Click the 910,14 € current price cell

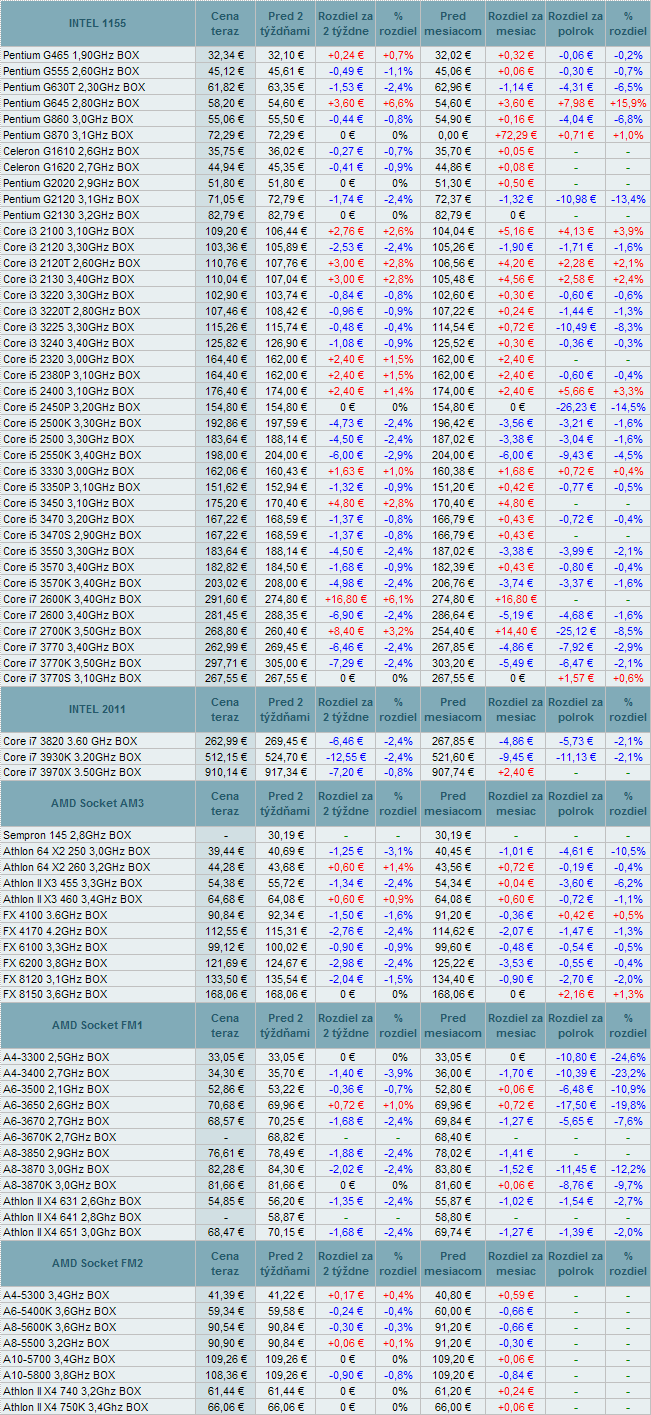(225, 772)
